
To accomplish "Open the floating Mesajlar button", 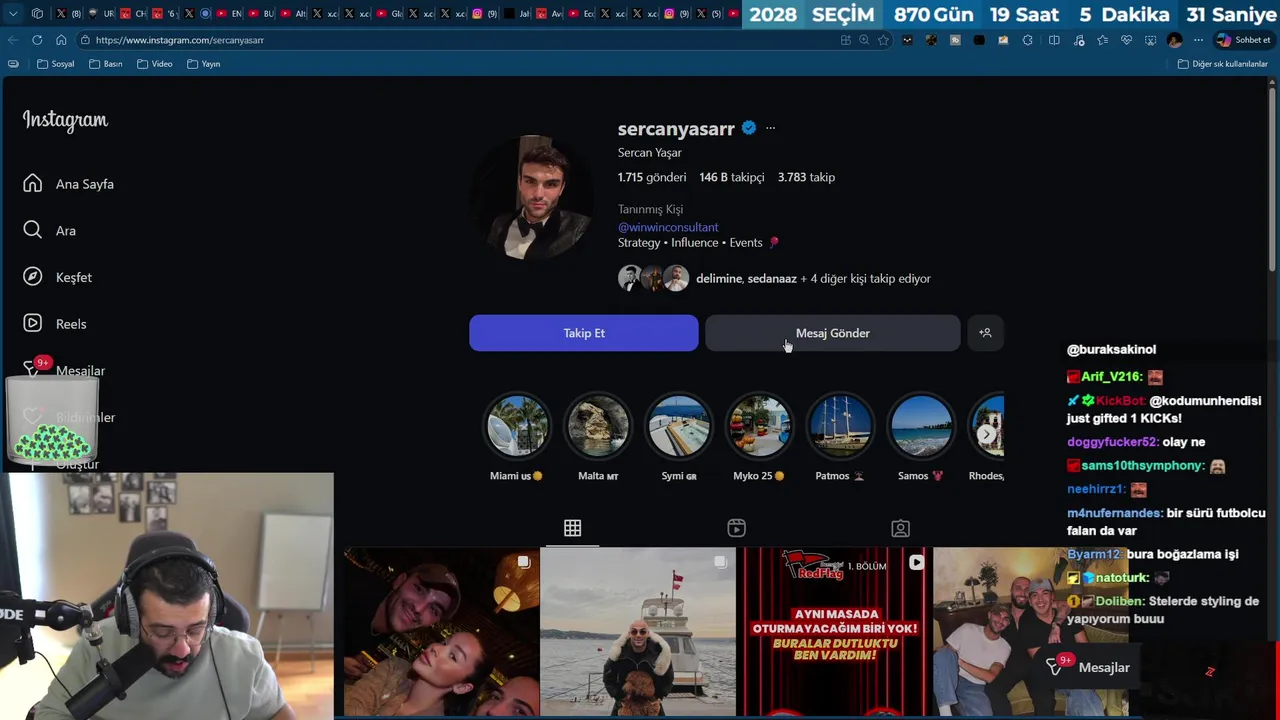I will 1089,667.
